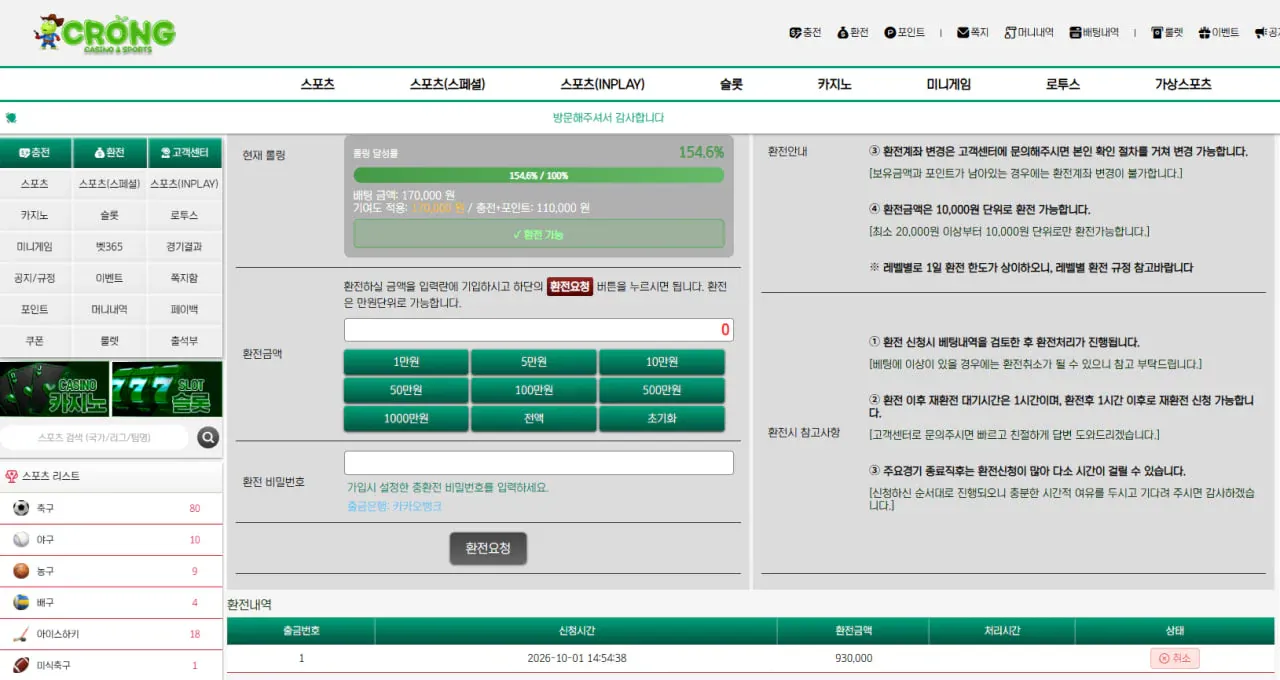
Task: Click the 환전 가능 status button
Action: (x=538, y=234)
